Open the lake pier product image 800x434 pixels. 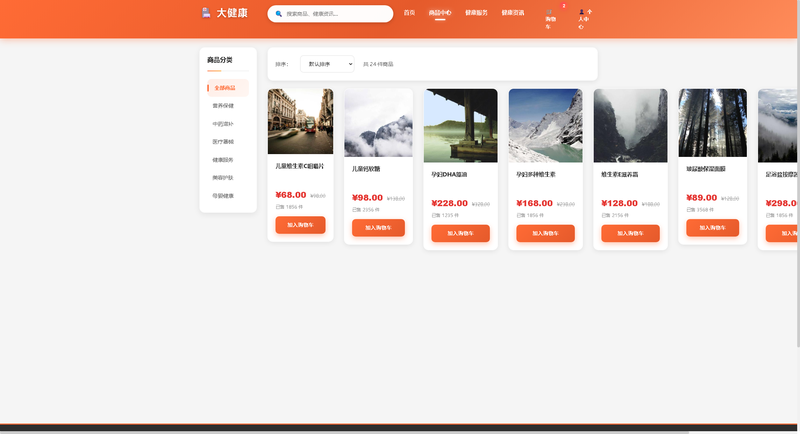460,125
